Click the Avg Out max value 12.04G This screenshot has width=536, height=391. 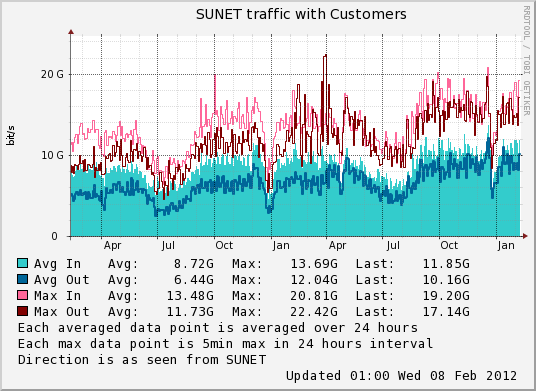click(x=314, y=280)
